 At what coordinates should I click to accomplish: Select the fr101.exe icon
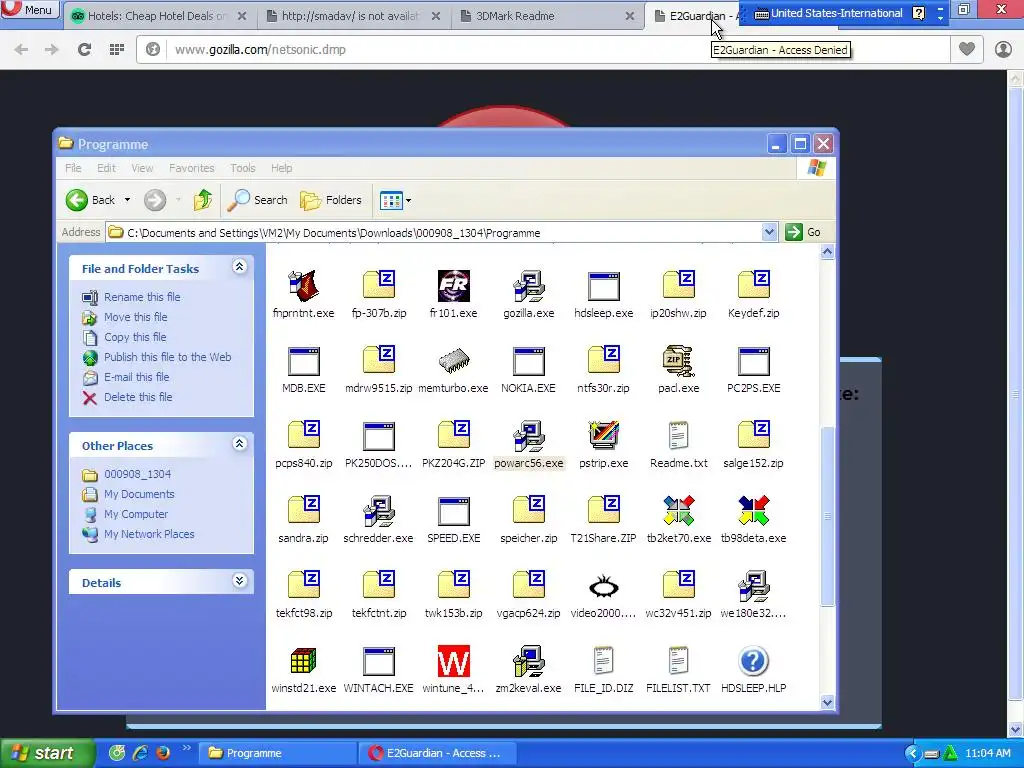coord(453,286)
